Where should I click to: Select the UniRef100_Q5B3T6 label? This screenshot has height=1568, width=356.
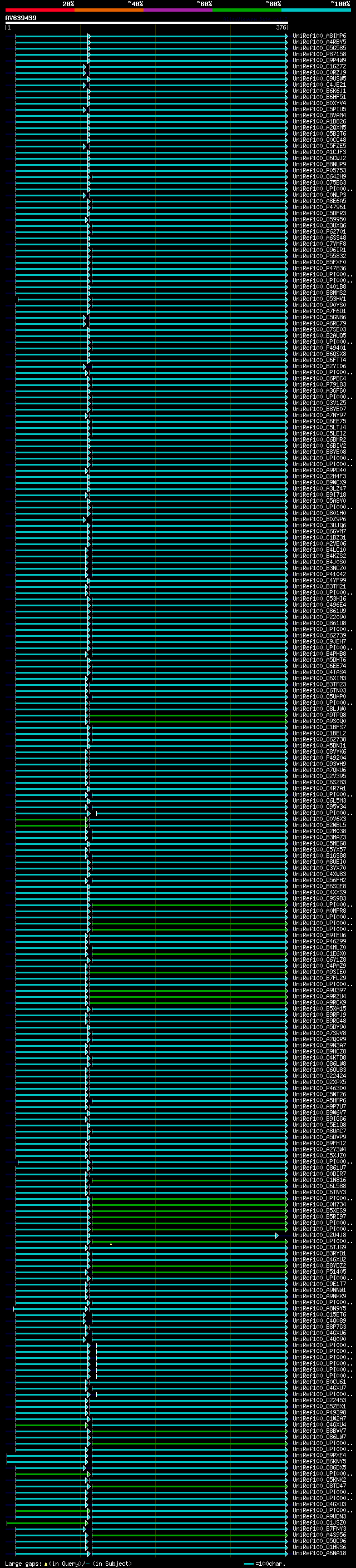pyautogui.click(x=319, y=134)
